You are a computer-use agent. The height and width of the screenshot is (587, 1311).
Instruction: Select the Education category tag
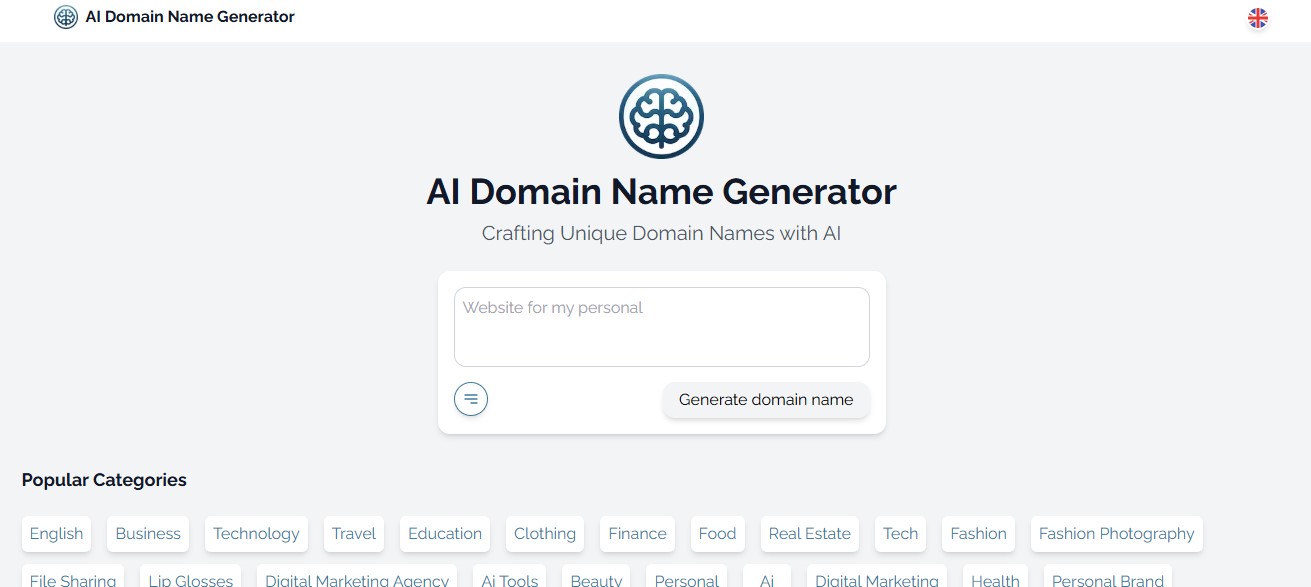click(x=445, y=534)
